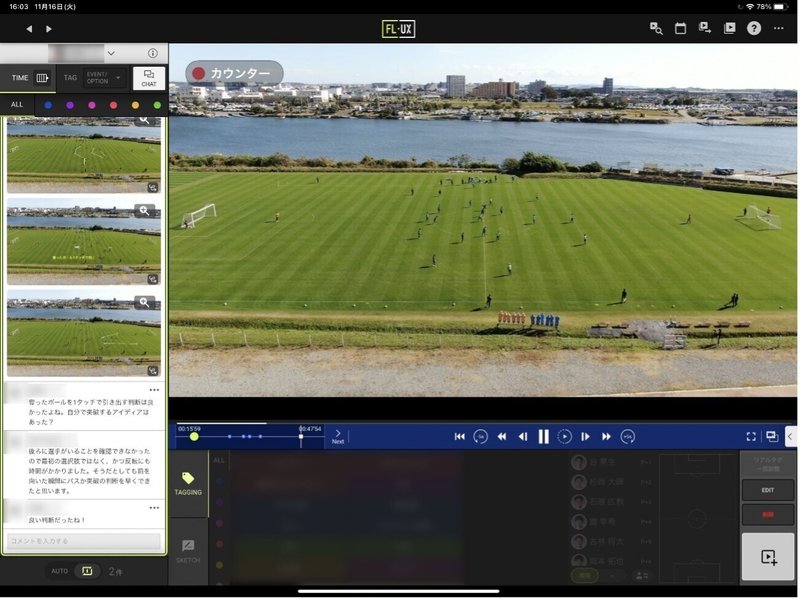The width and height of the screenshot is (800, 599).
Task: Collapse the side panel arrow near player bar
Action: click(790, 436)
